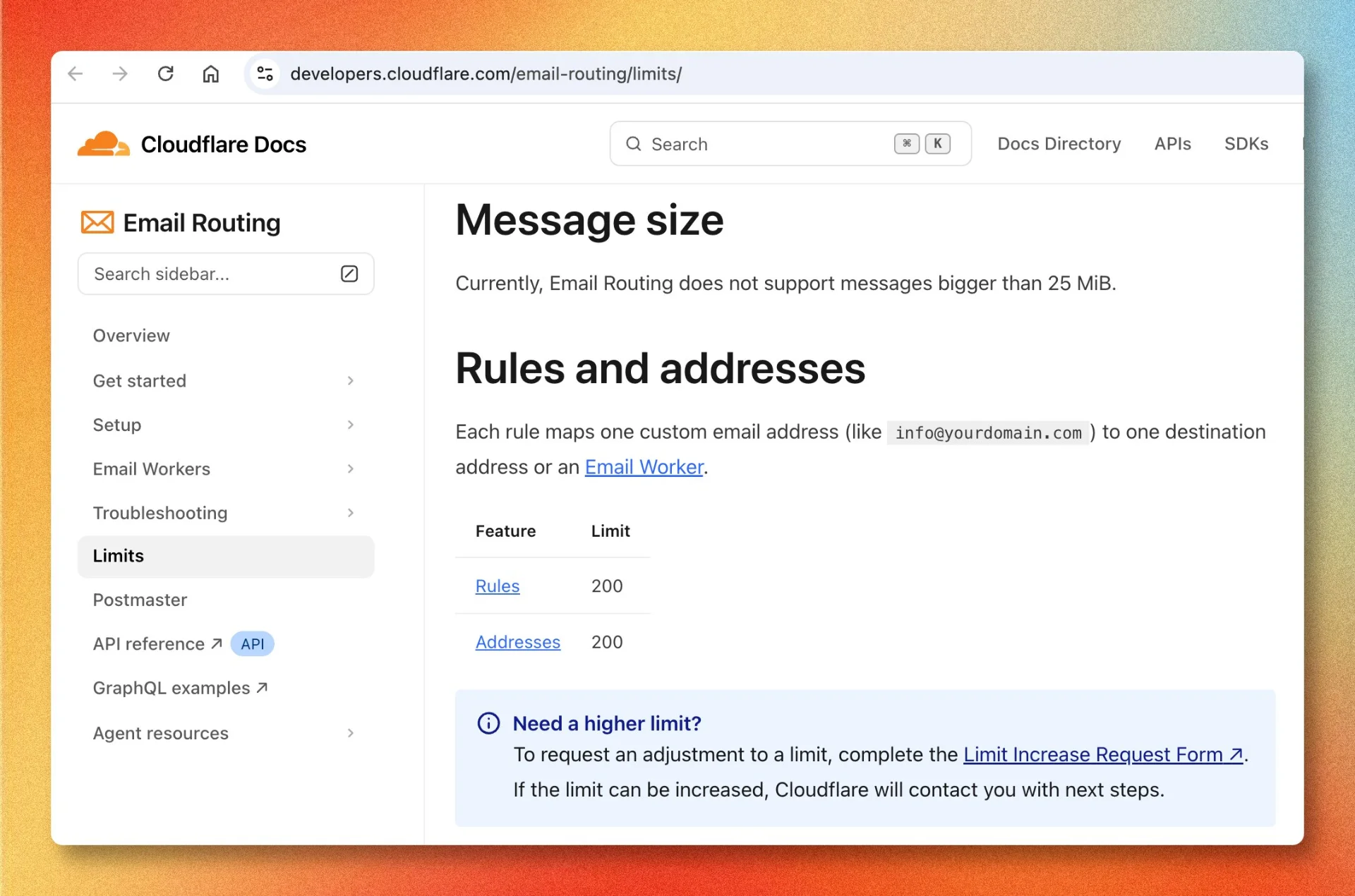
Task: Click the 200 value in Addresses row
Action: pos(607,642)
